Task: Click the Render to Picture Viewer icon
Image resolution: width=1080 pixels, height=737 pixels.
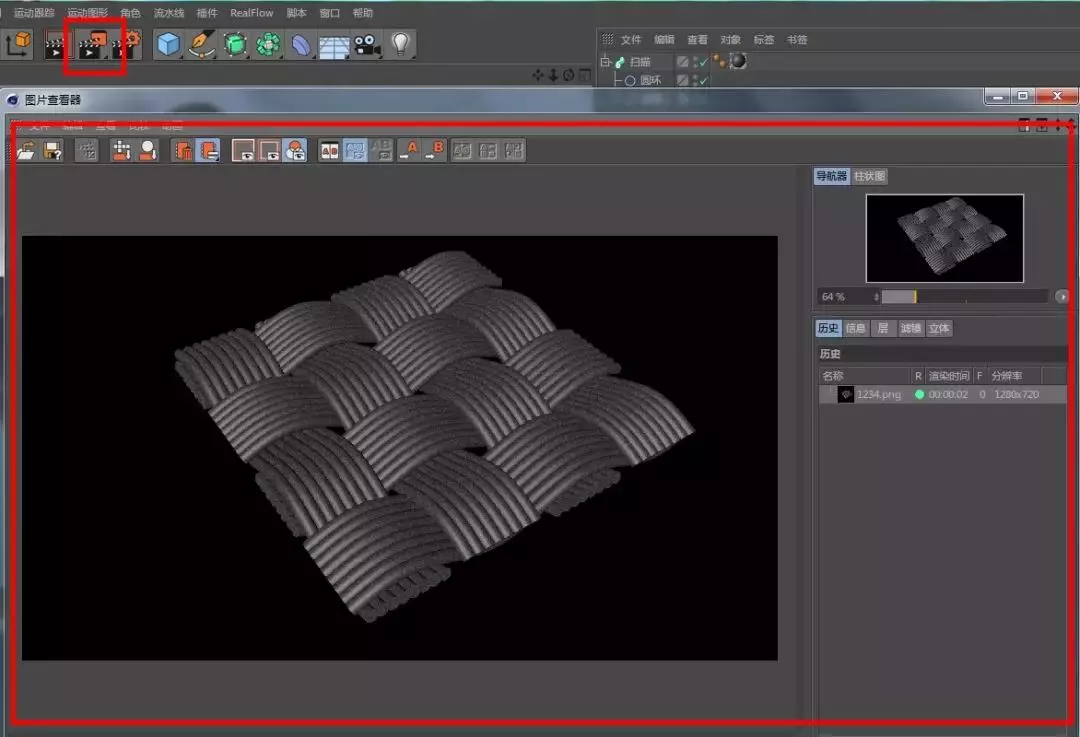Action: (x=92, y=46)
